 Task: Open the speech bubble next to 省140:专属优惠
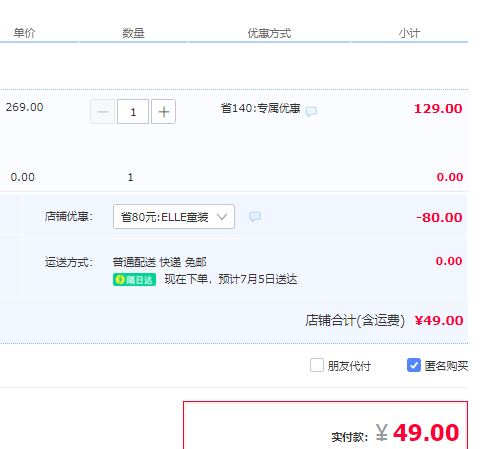pos(311,111)
